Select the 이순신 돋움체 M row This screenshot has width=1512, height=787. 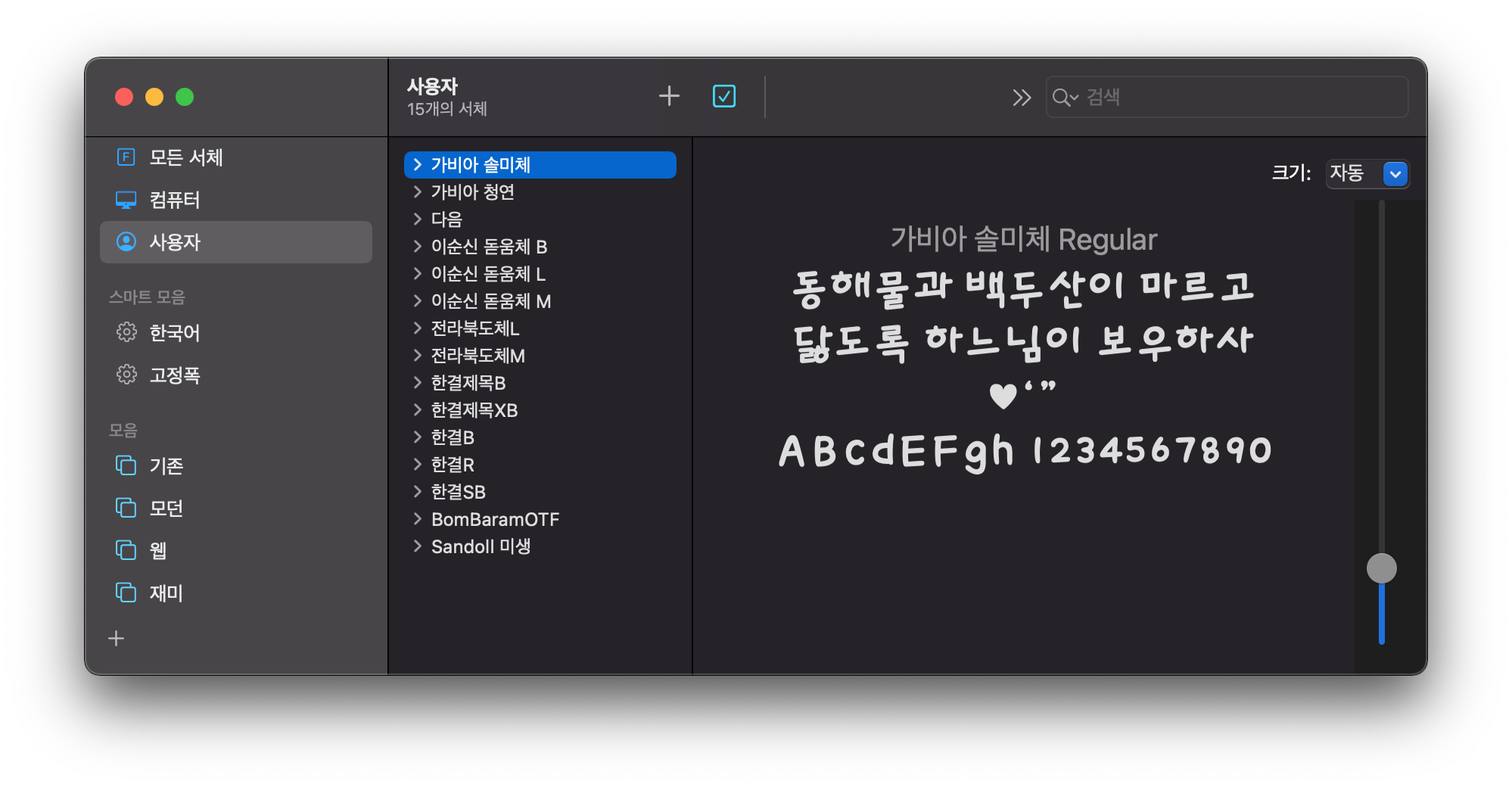[x=540, y=301]
